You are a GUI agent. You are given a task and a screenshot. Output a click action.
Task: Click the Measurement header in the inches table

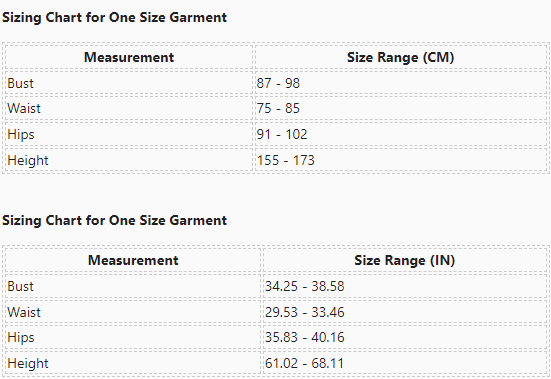coord(133,260)
